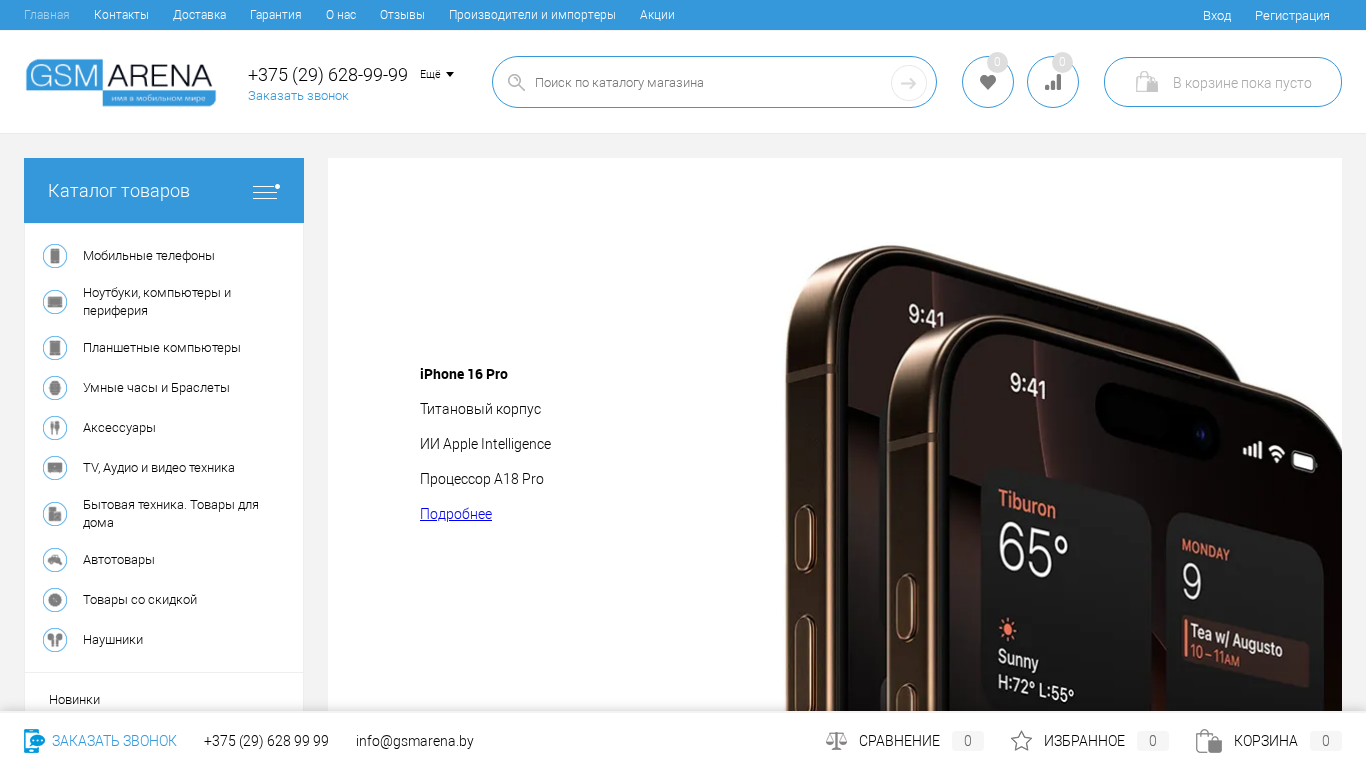Select 'Аксессуары' category

tap(119, 428)
